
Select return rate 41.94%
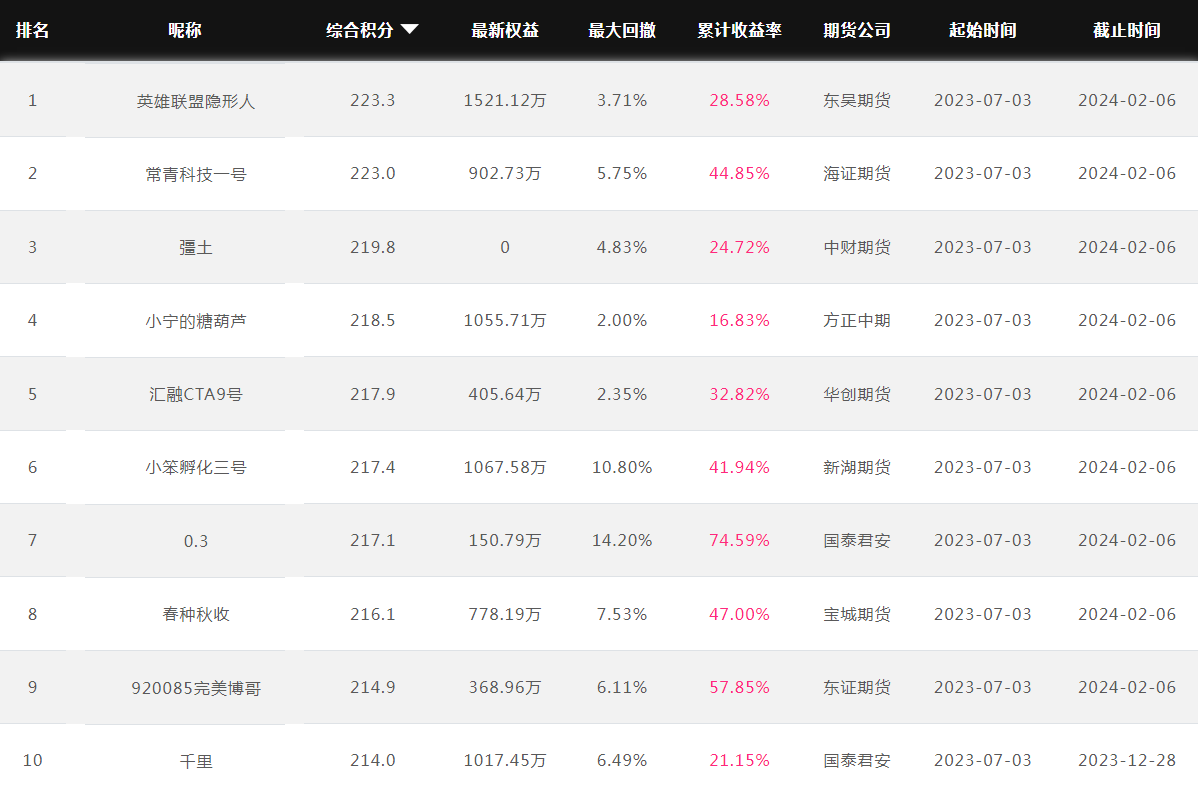click(740, 467)
